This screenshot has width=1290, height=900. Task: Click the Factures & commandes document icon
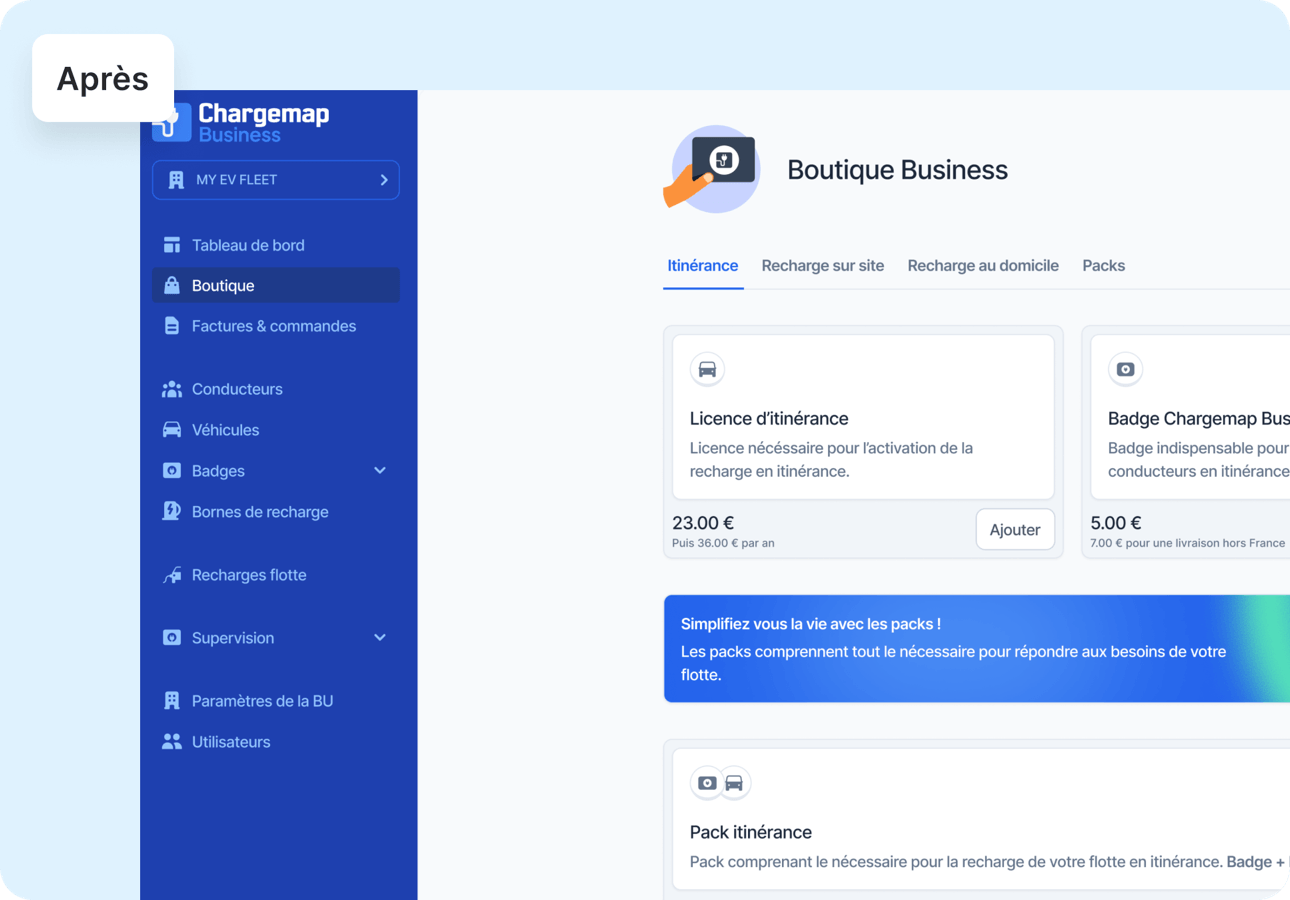coord(172,326)
